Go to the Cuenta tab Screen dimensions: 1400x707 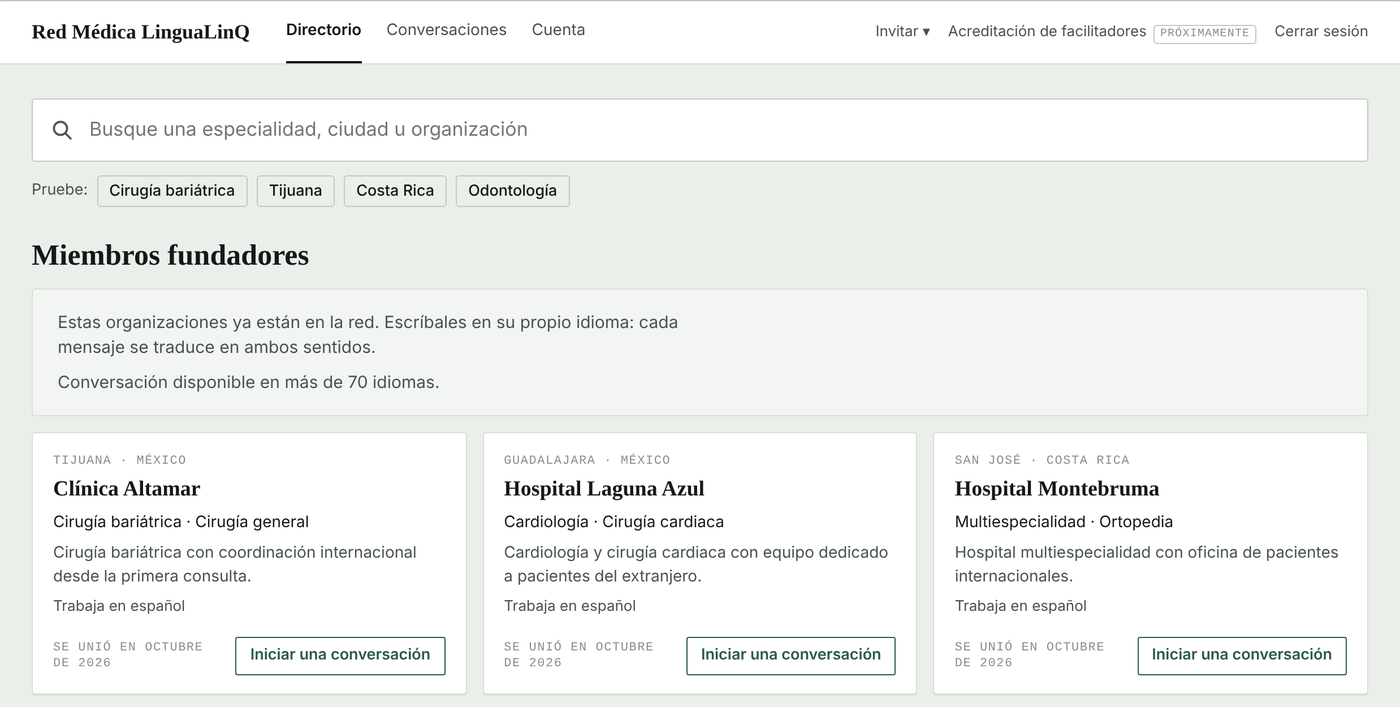(x=558, y=30)
